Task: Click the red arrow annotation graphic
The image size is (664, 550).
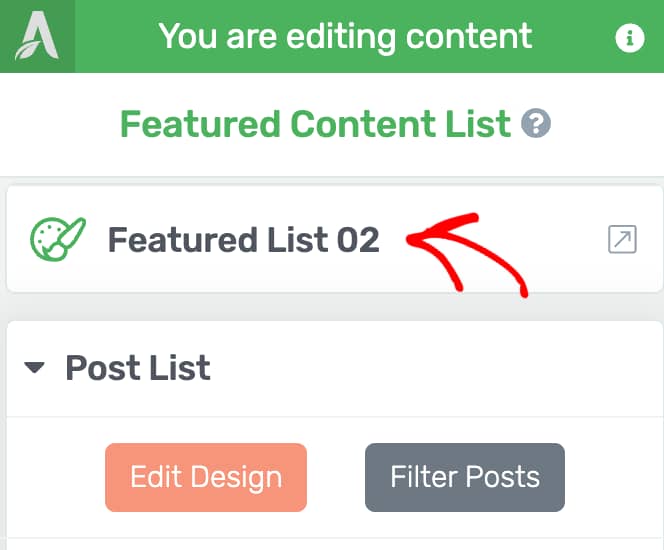Action: [x=467, y=255]
